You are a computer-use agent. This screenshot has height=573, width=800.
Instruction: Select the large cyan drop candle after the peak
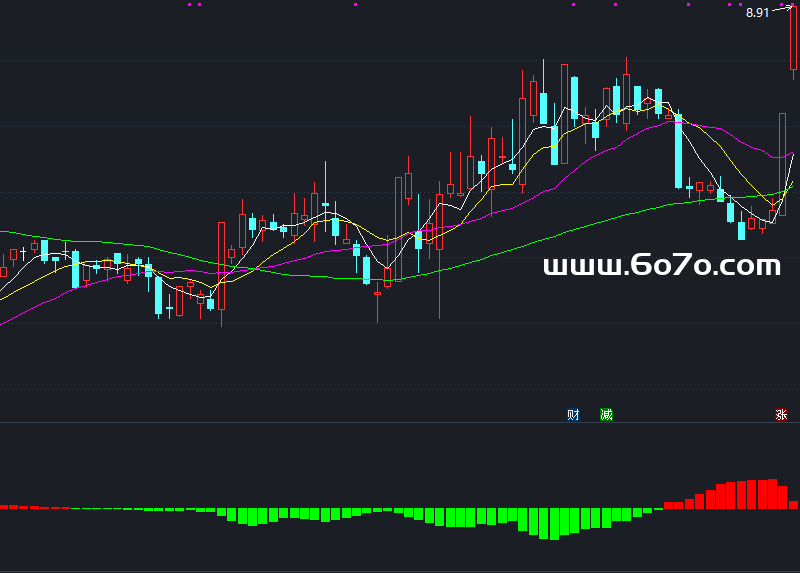[x=678, y=150]
